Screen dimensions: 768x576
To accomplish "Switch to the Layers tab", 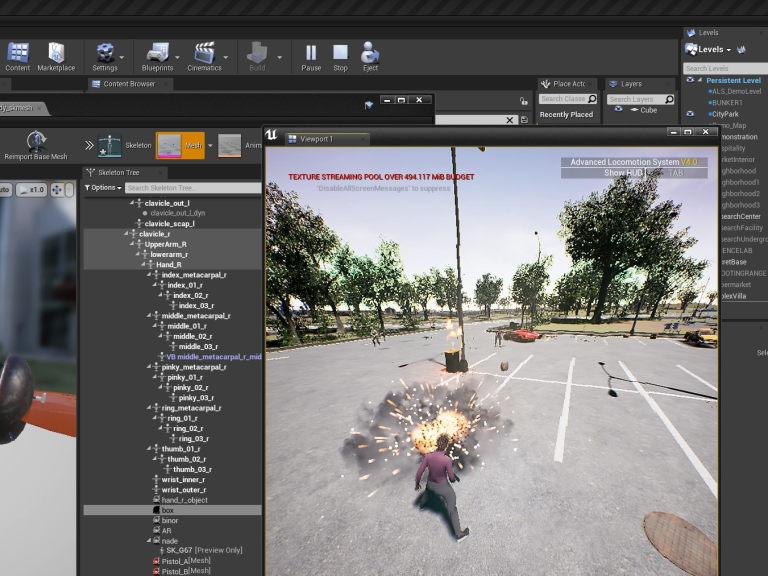I will pos(631,84).
